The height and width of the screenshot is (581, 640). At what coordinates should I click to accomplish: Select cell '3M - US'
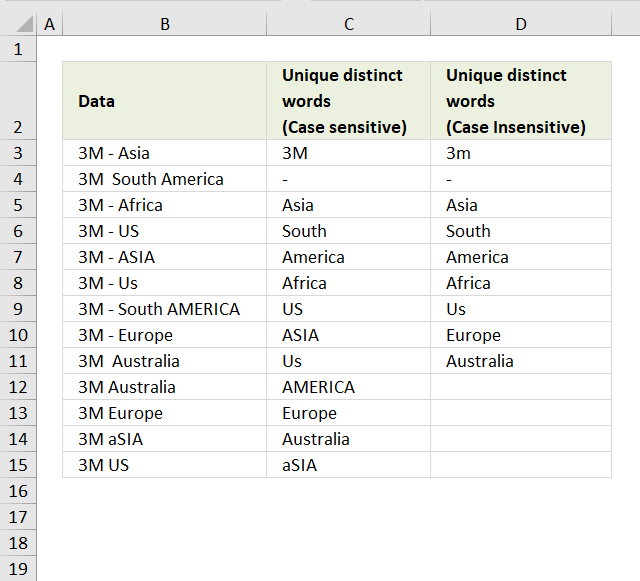coord(164,231)
